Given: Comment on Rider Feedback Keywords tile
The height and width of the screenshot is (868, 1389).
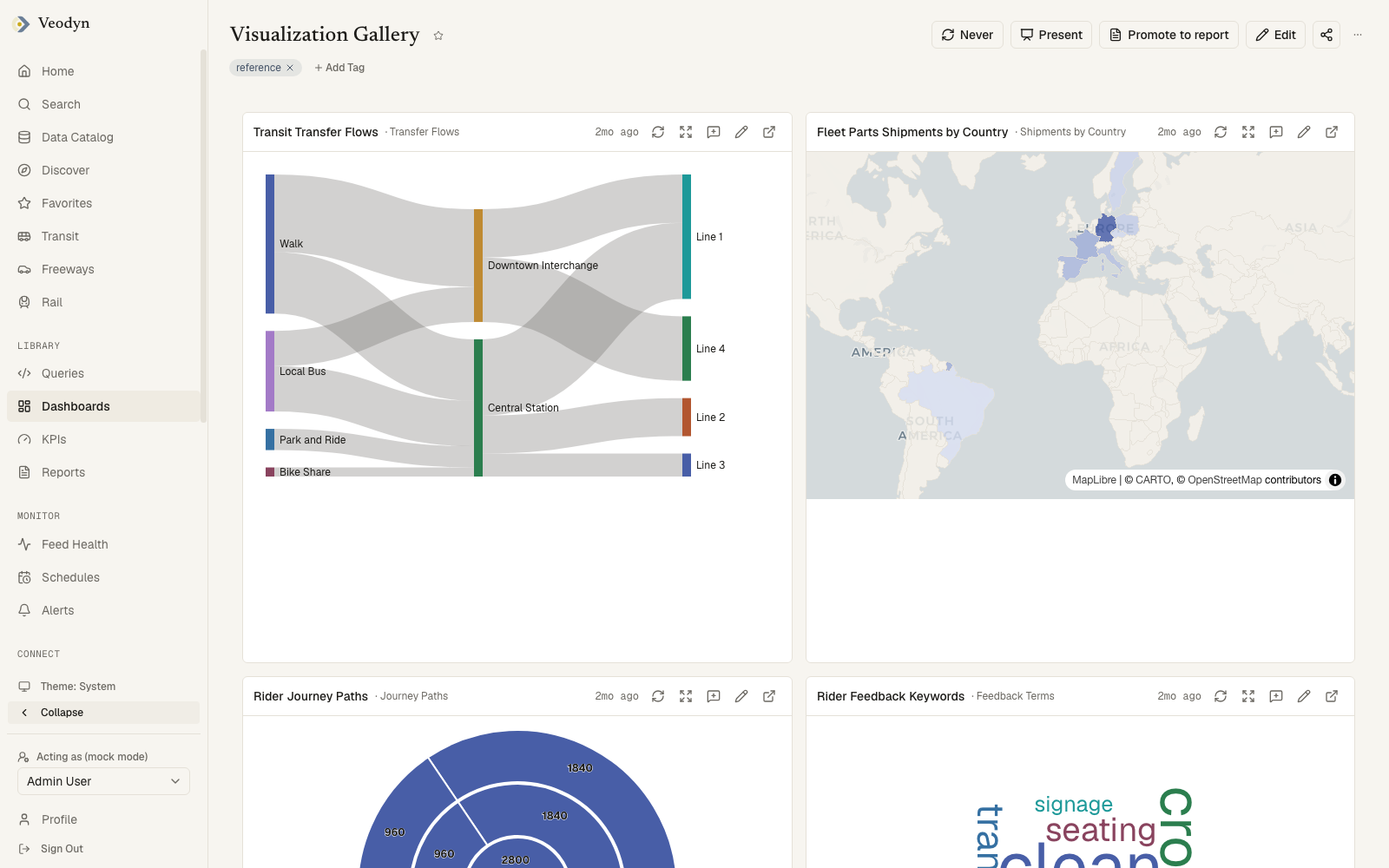Looking at the screenshot, I should pyautogui.click(x=1276, y=696).
